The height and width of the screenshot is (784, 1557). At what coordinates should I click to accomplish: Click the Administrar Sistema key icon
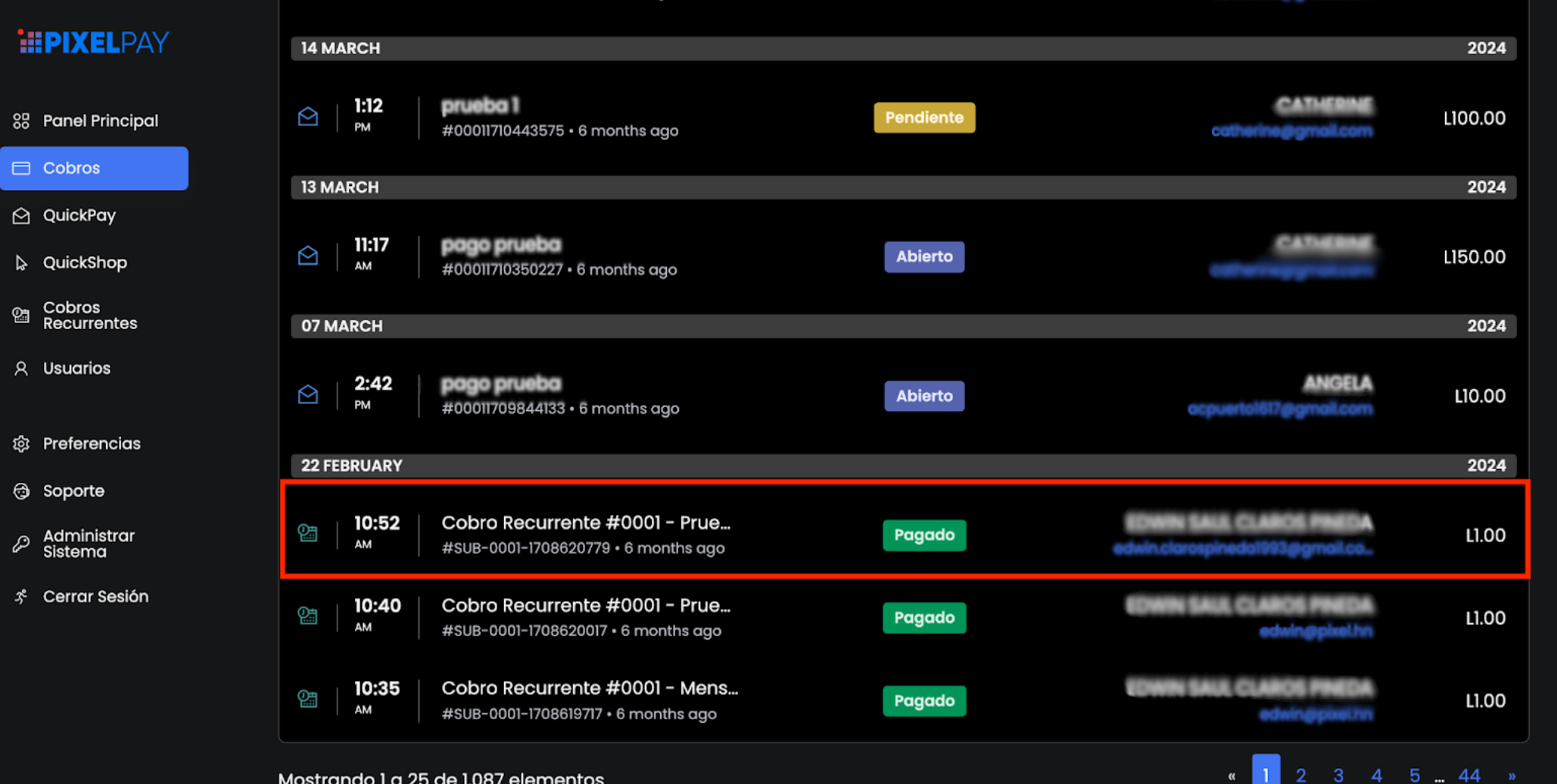point(21,544)
